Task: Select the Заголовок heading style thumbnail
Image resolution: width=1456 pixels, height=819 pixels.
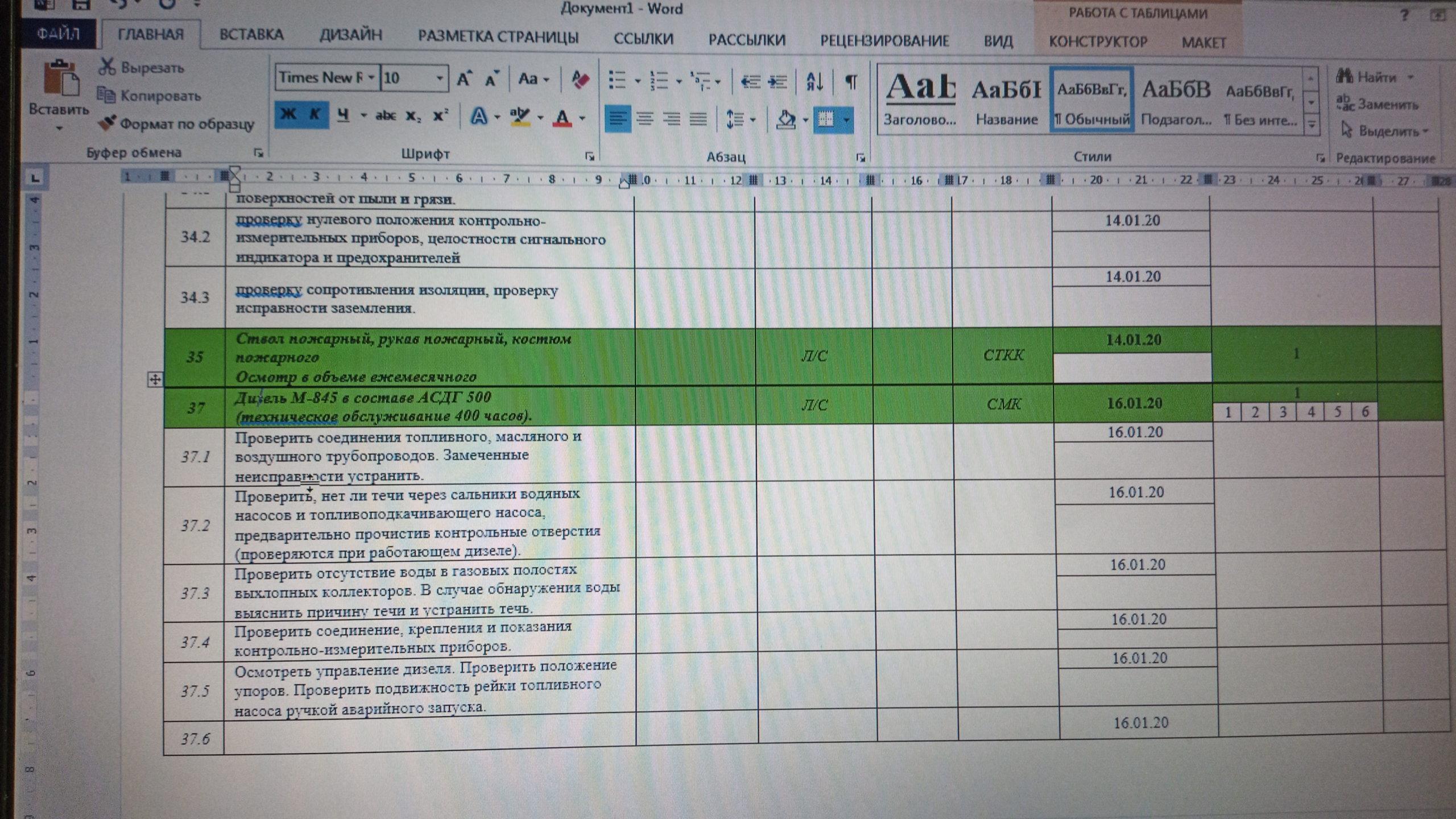Action: (x=920, y=100)
